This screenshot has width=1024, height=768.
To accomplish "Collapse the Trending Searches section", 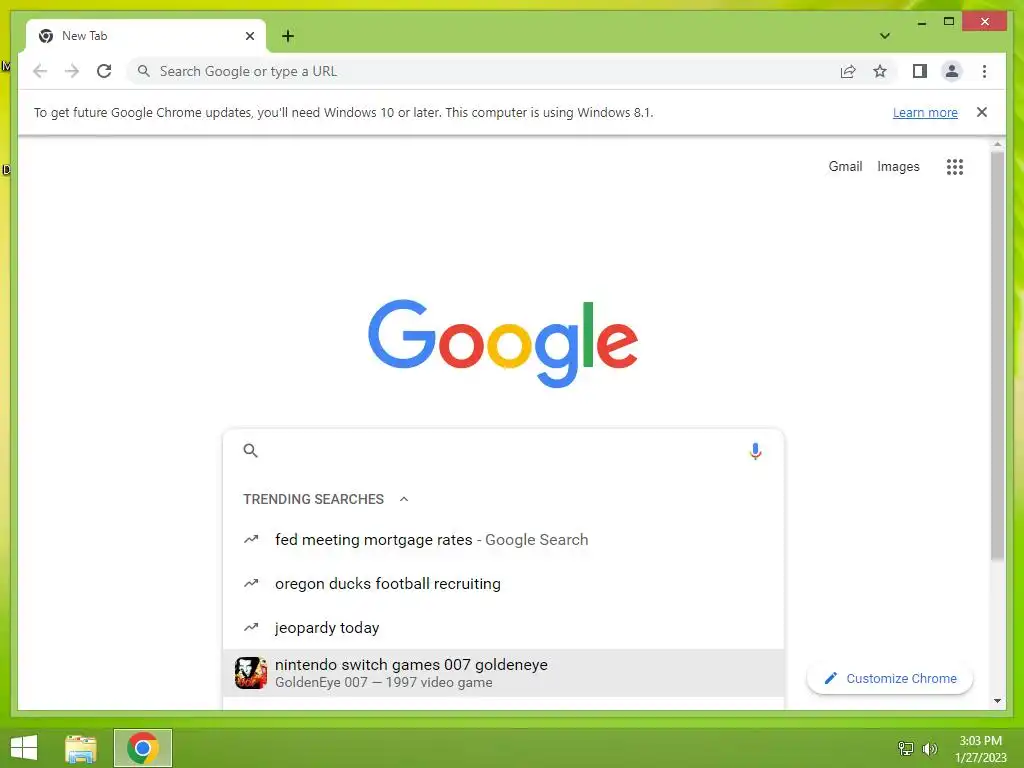I will 404,499.
